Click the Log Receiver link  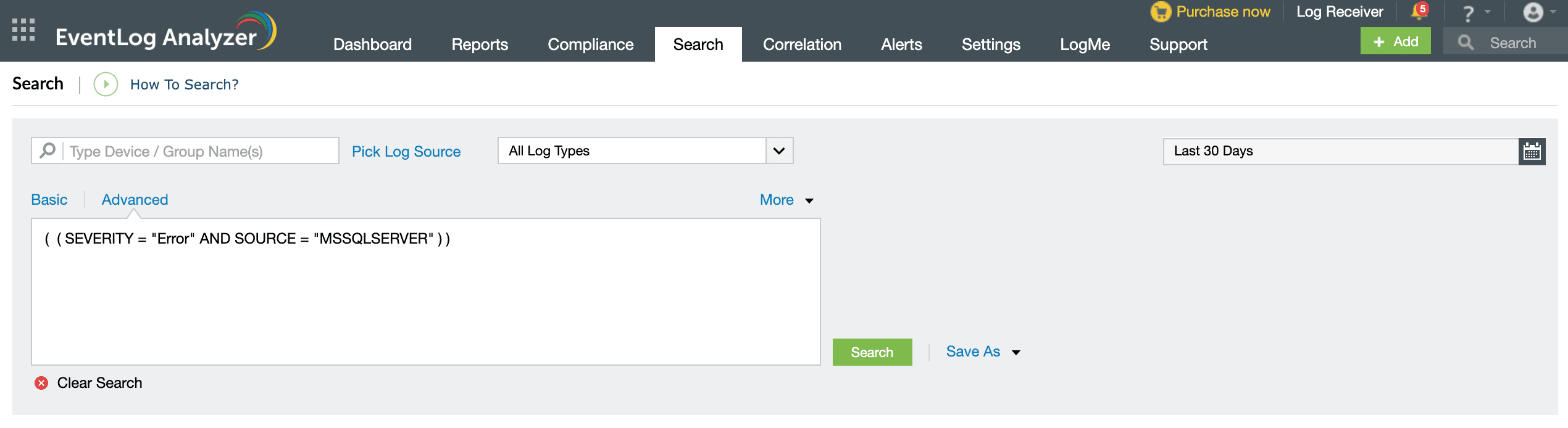1340,12
